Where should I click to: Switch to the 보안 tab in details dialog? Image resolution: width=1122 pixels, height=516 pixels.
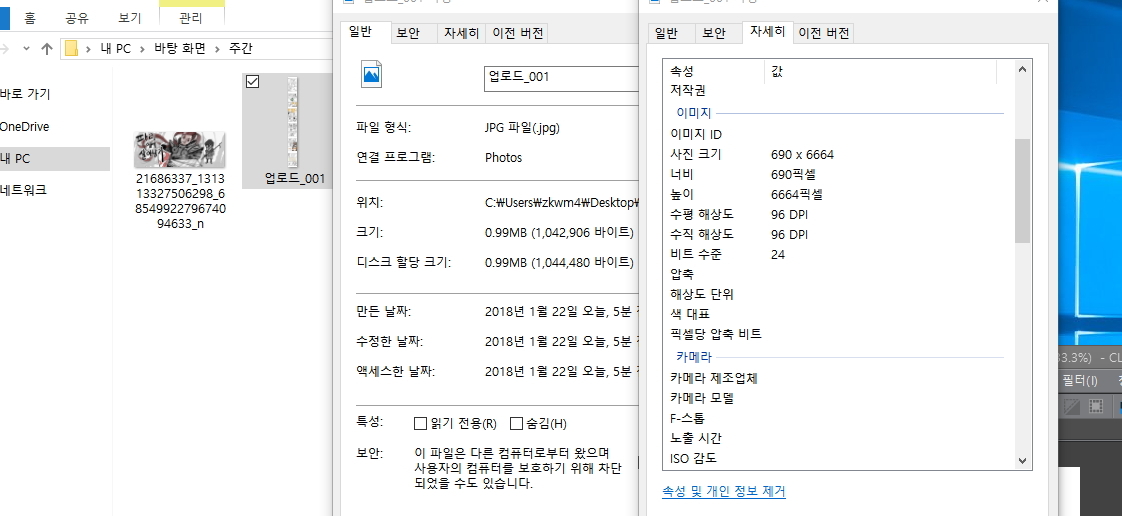pyautogui.click(x=714, y=33)
